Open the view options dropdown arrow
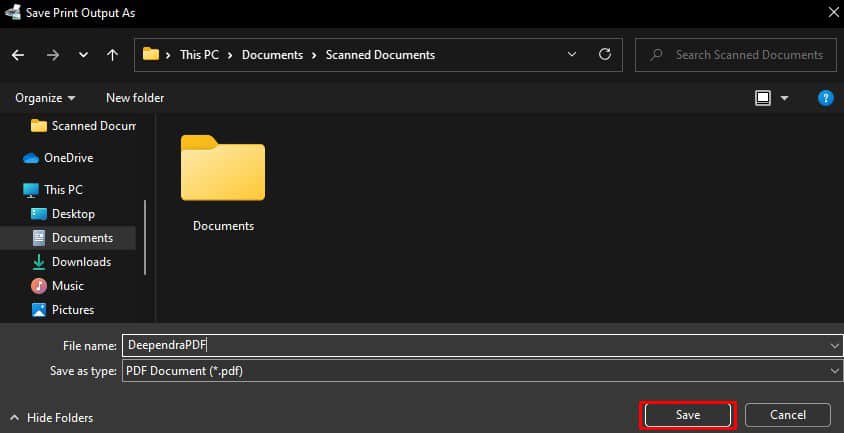The width and height of the screenshot is (844, 433). [784, 98]
